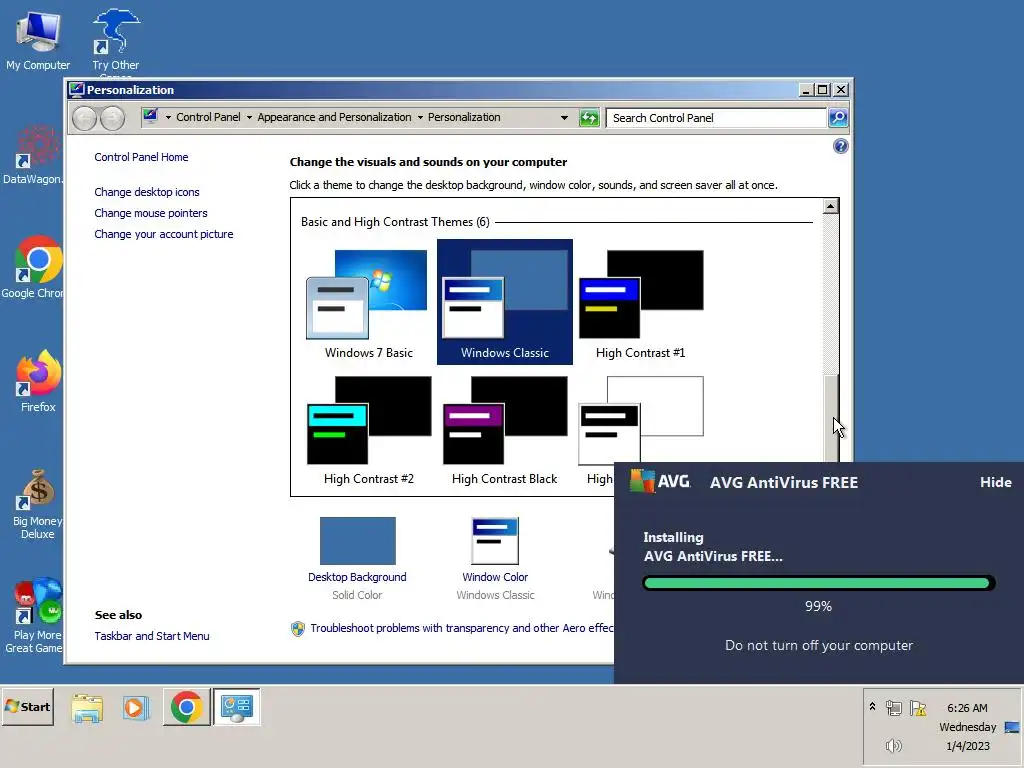Select the Windows Classic theme
The width and height of the screenshot is (1024, 768).
tap(505, 302)
